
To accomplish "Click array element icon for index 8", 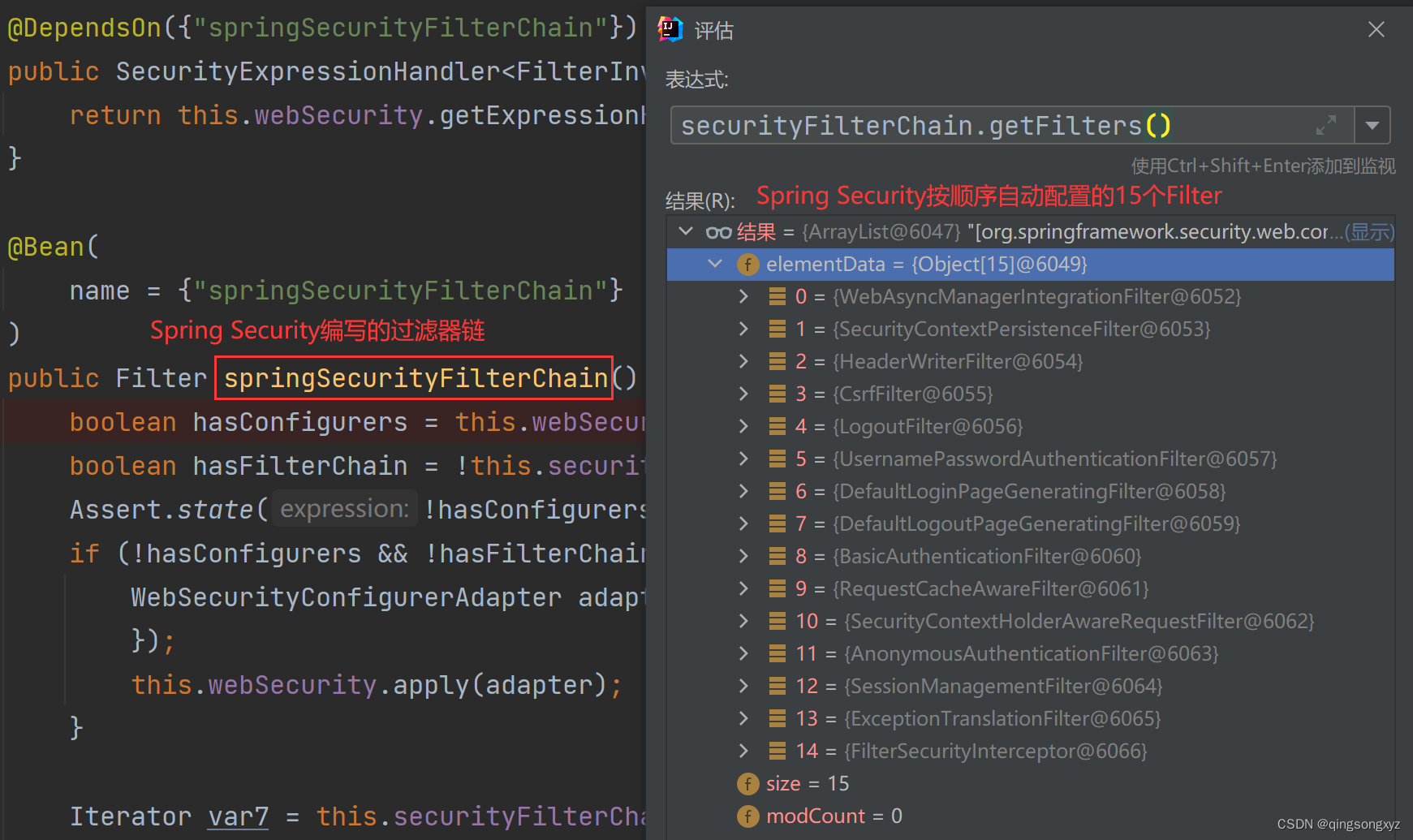I will tap(778, 556).
